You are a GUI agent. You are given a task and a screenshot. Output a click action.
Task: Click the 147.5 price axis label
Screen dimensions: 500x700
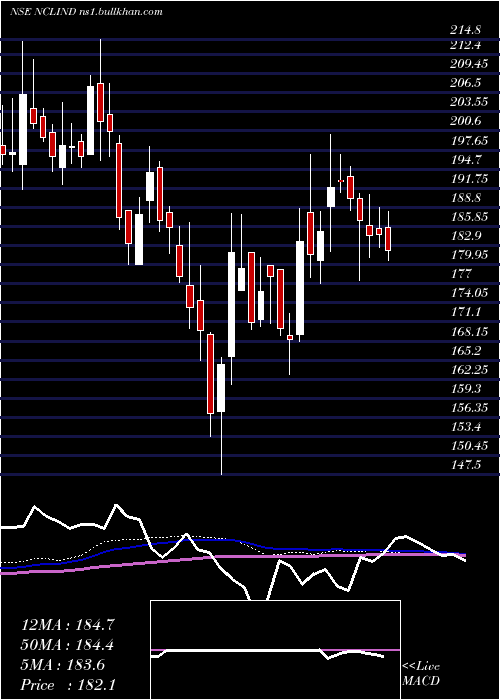(466, 465)
